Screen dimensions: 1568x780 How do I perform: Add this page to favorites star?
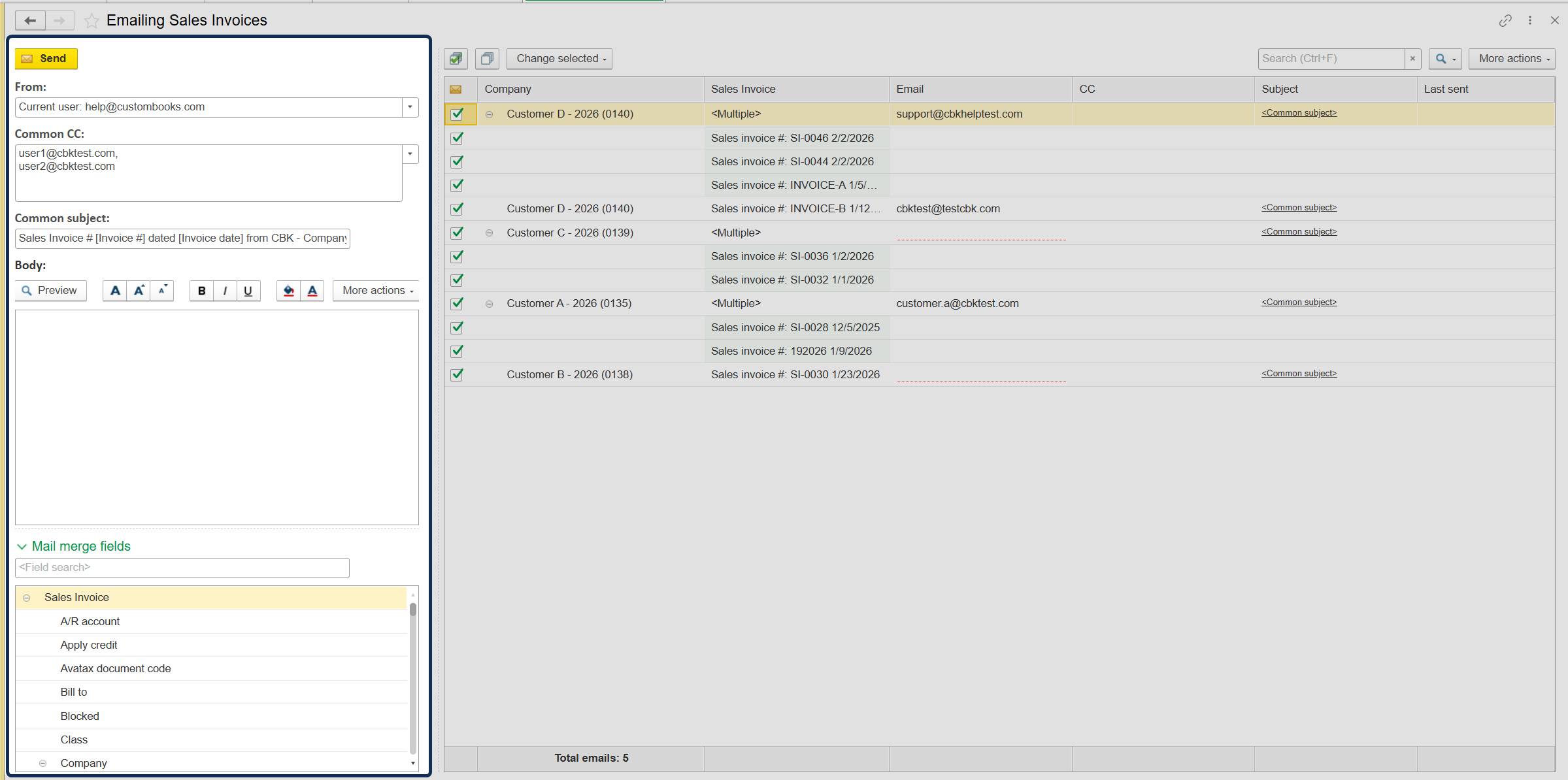[92, 21]
